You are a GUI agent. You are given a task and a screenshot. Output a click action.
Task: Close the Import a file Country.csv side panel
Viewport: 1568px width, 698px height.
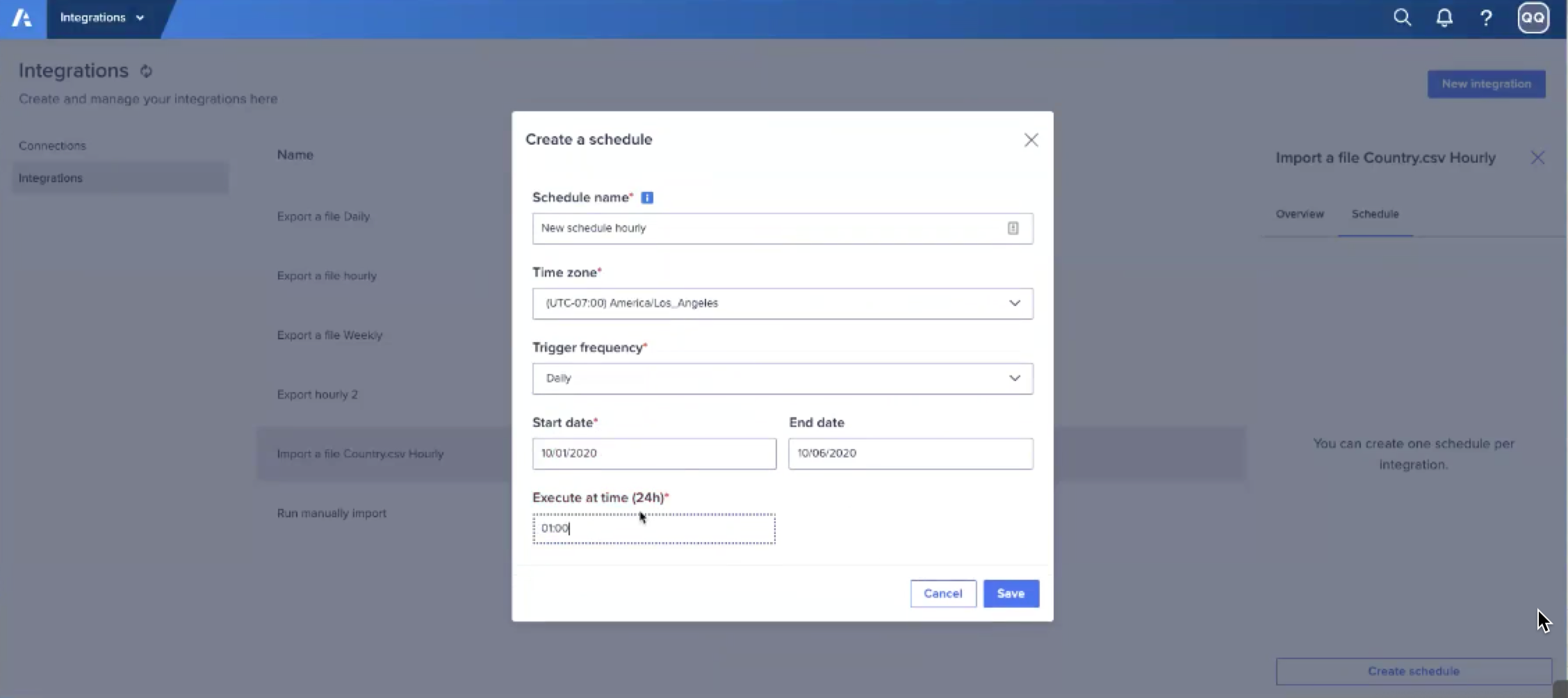(x=1537, y=158)
